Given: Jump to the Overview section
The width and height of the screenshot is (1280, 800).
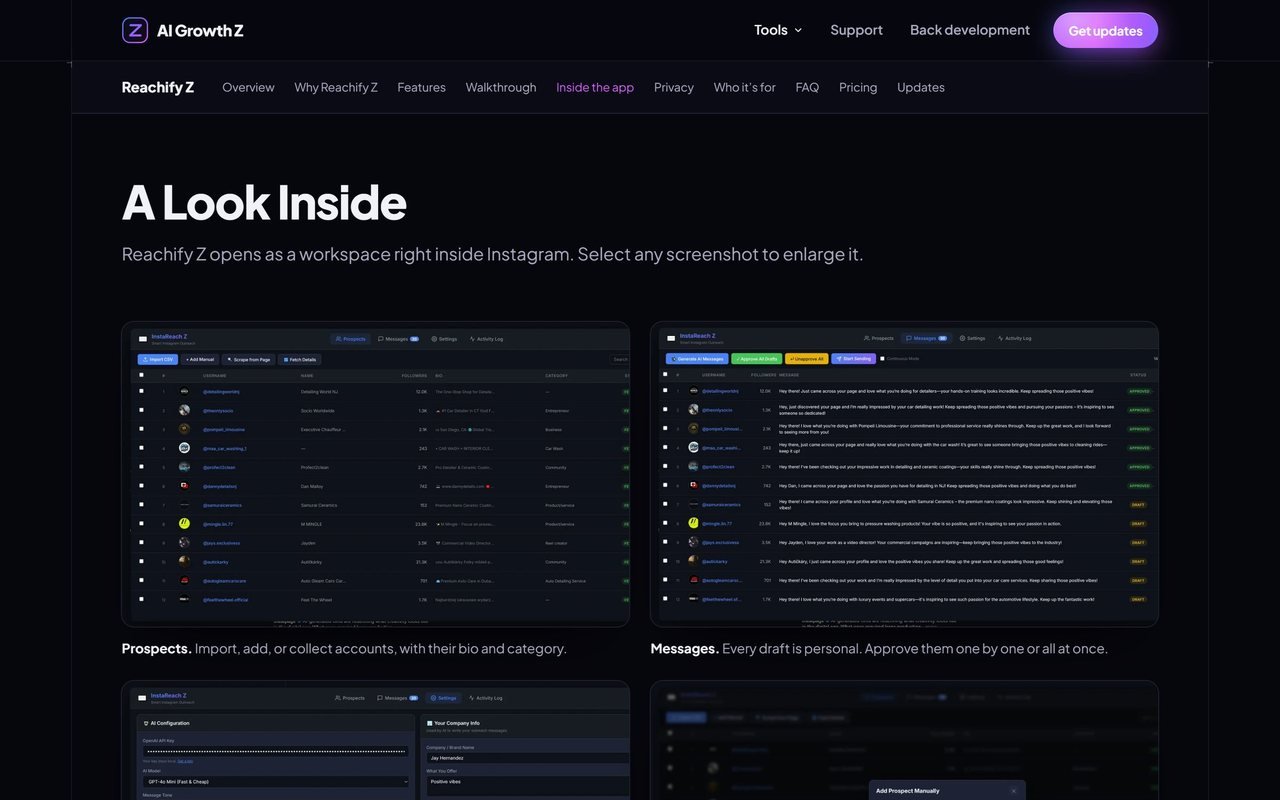Looking at the screenshot, I should (248, 87).
